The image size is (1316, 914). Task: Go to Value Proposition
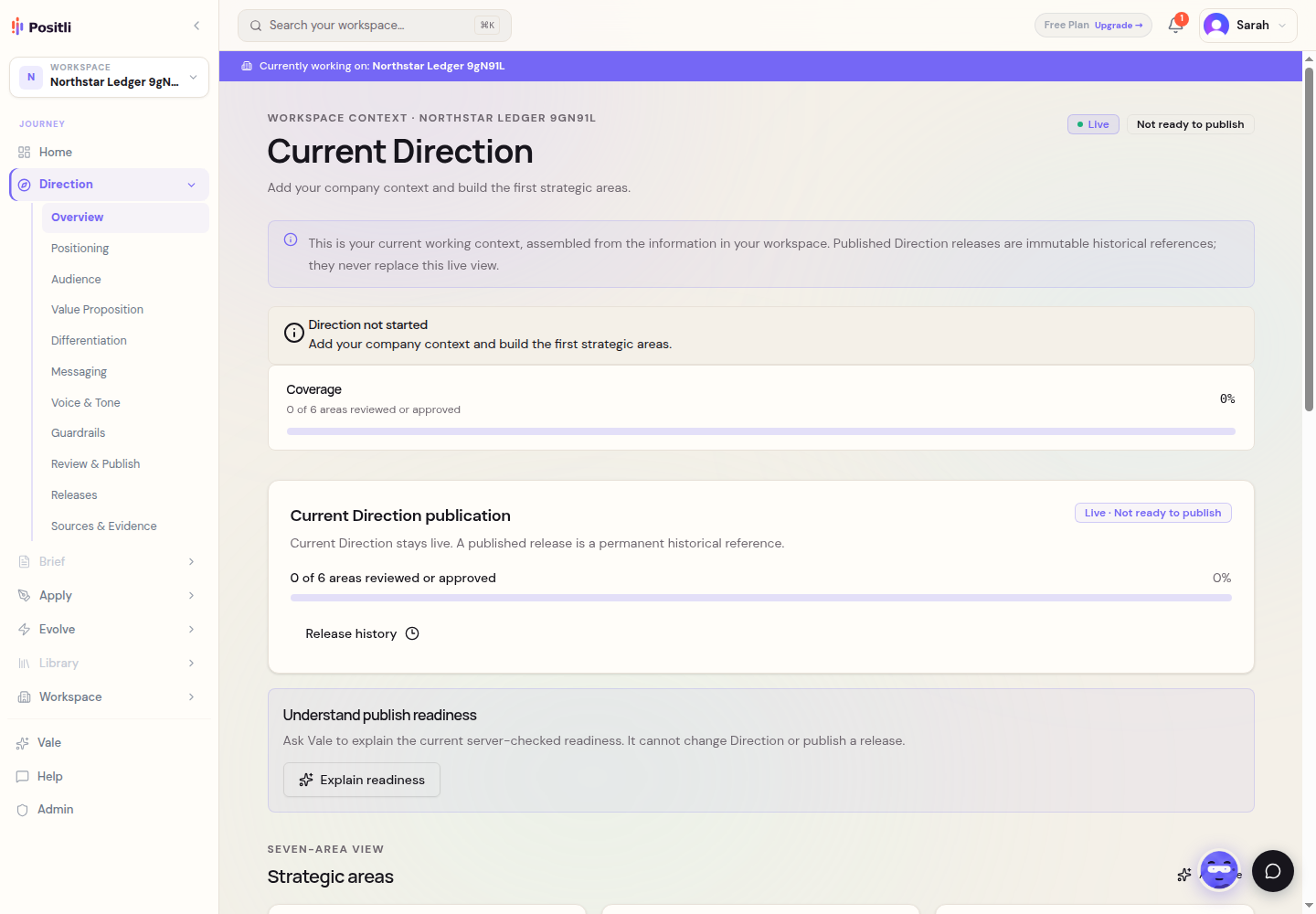coord(125,310)
